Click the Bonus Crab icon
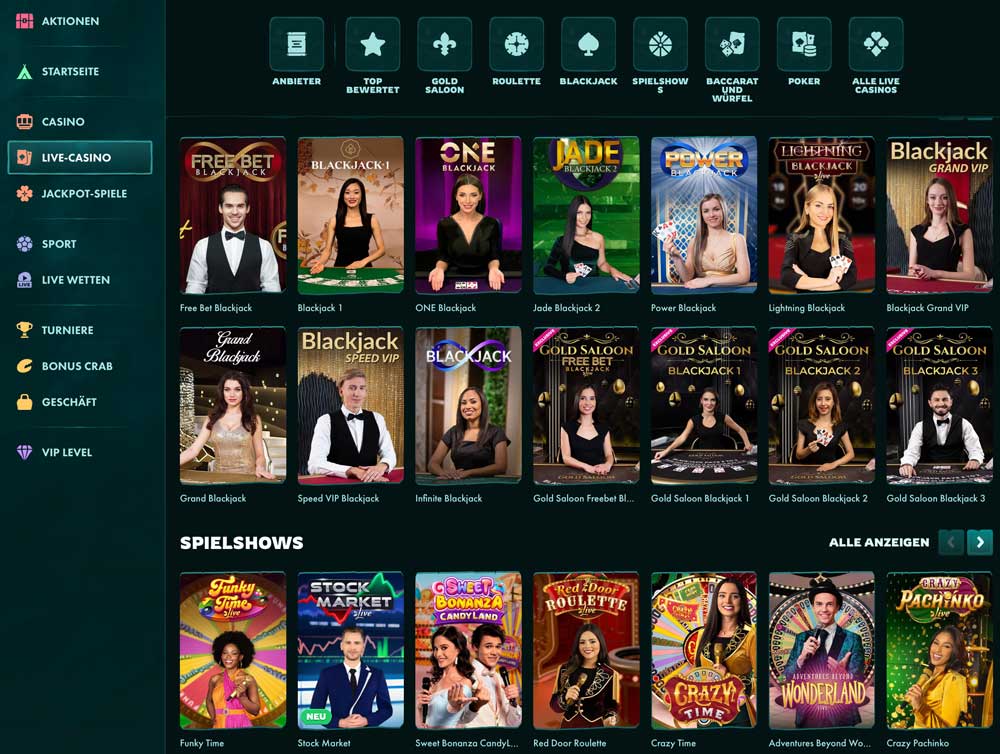The width and height of the screenshot is (1000, 754). click(24, 366)
